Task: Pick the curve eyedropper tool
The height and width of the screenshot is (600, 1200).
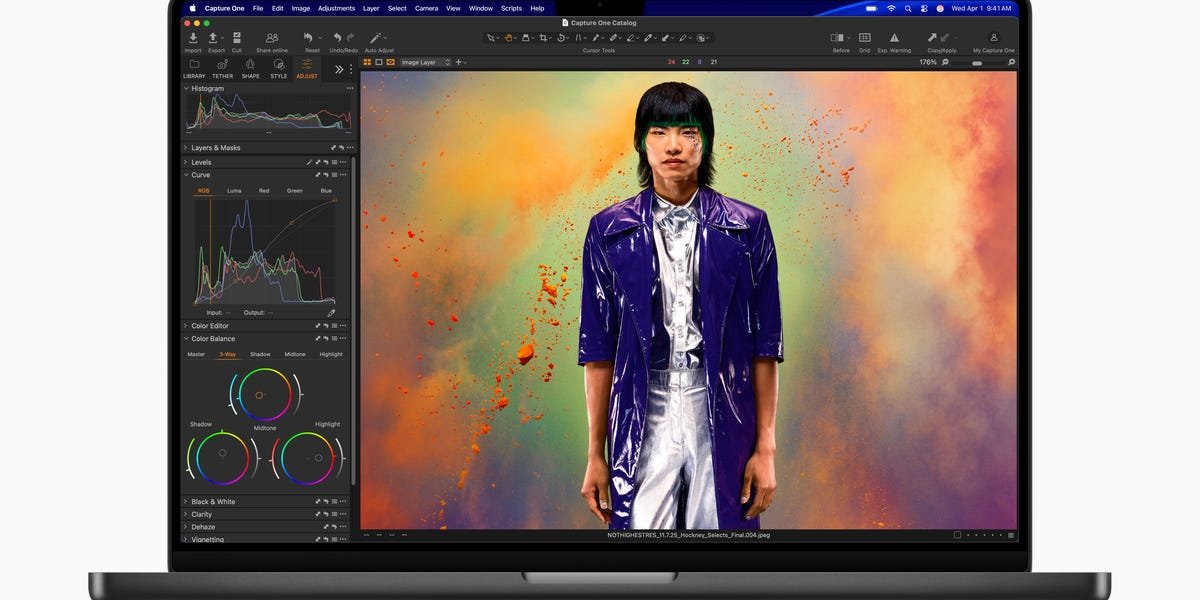Action: (331, 313)
